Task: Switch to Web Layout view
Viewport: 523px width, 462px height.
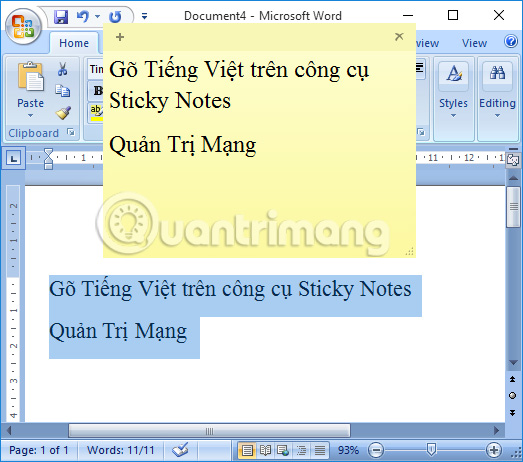Action: 283,451
